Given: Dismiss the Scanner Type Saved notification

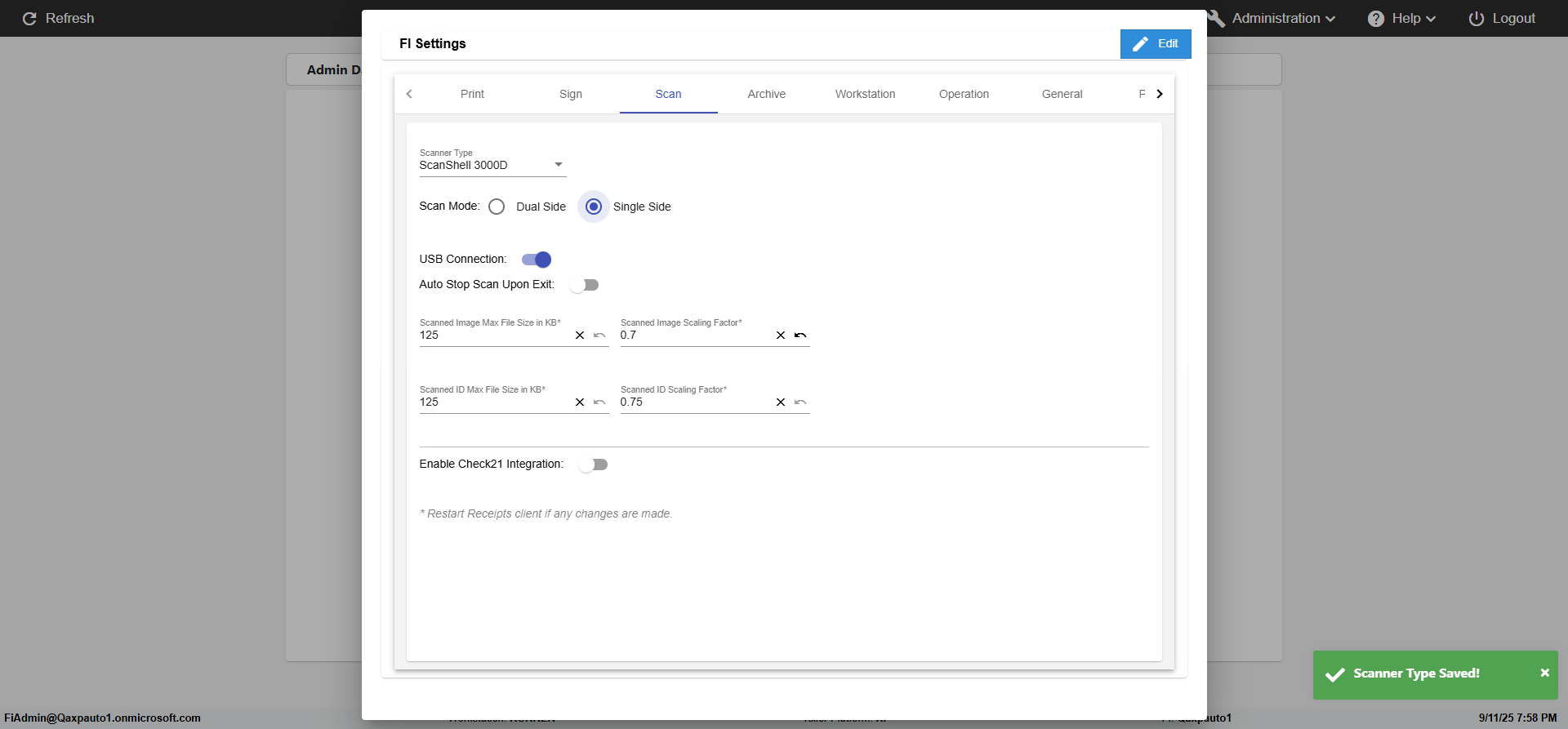Looking at the screenshot, I should tap(1544, 673).
